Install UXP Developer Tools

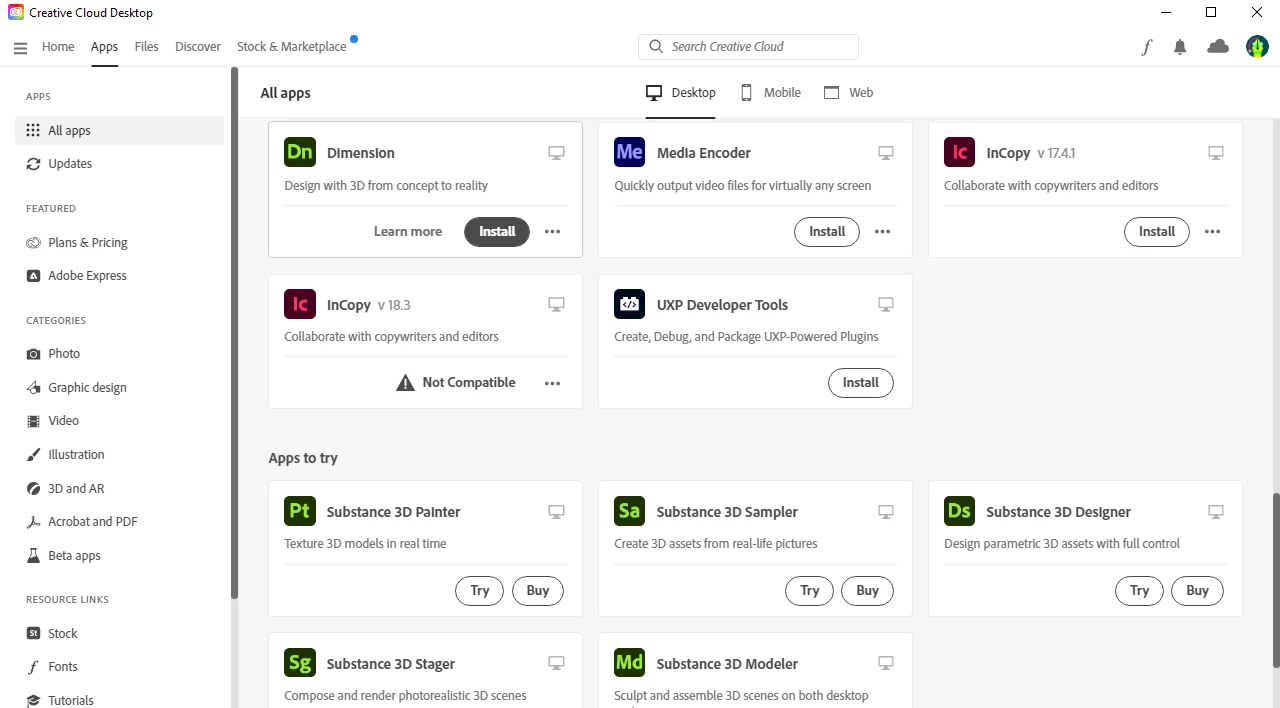[x=861, y=383]
